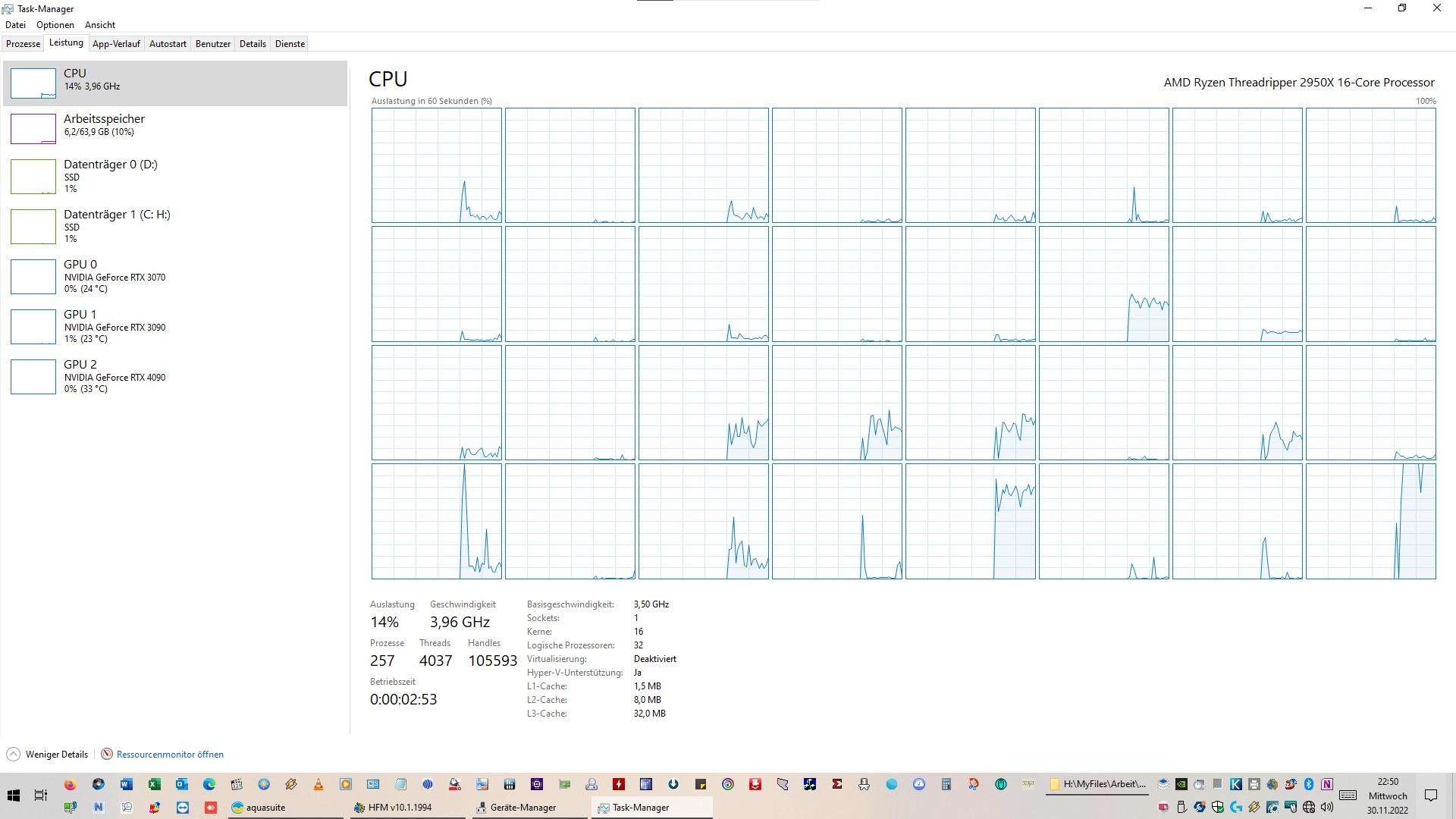Click the L3-Cache value 32,0 MB

[x=649, y=714]
